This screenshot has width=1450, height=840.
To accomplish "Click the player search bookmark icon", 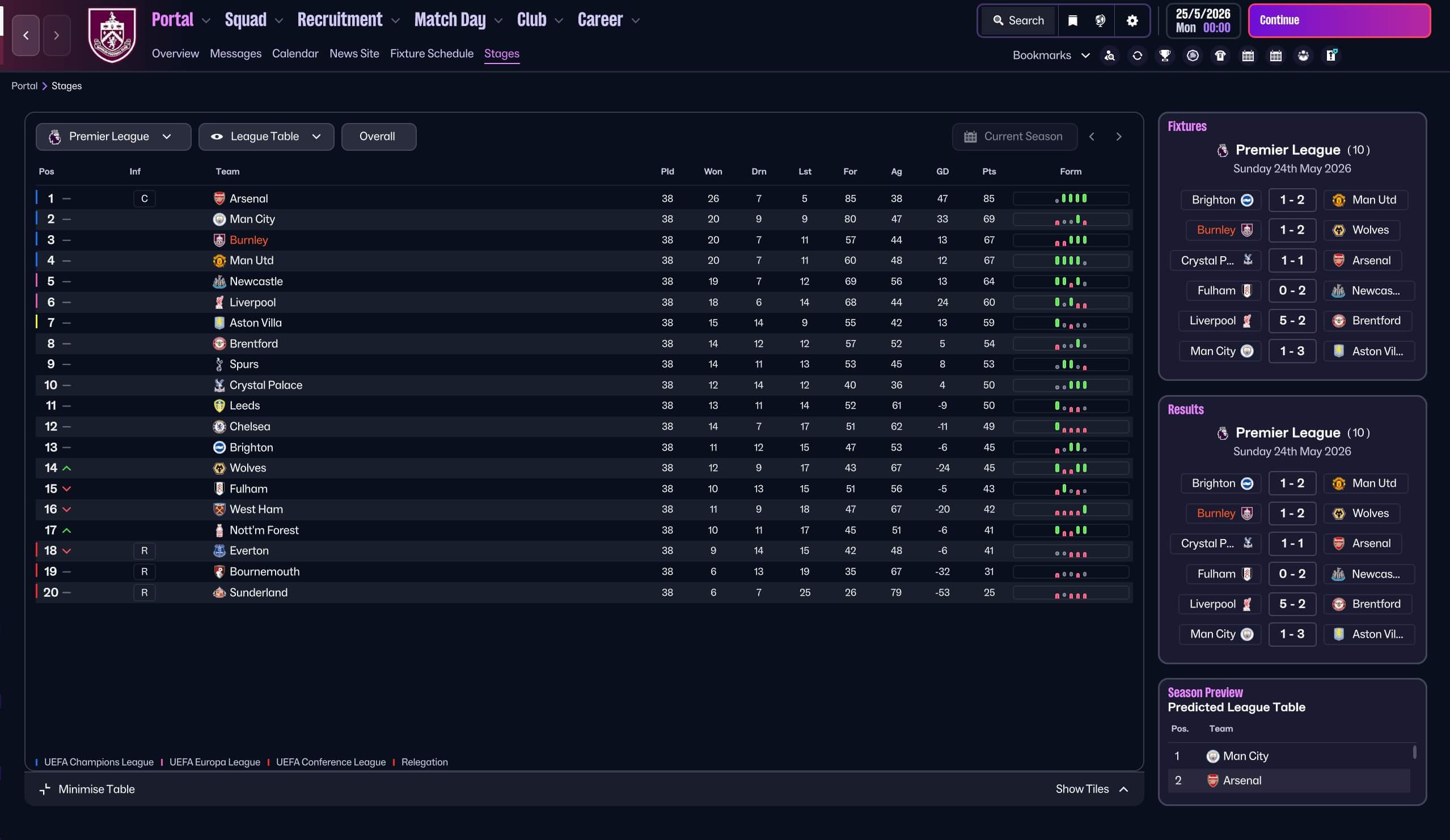I will 1109,56.
